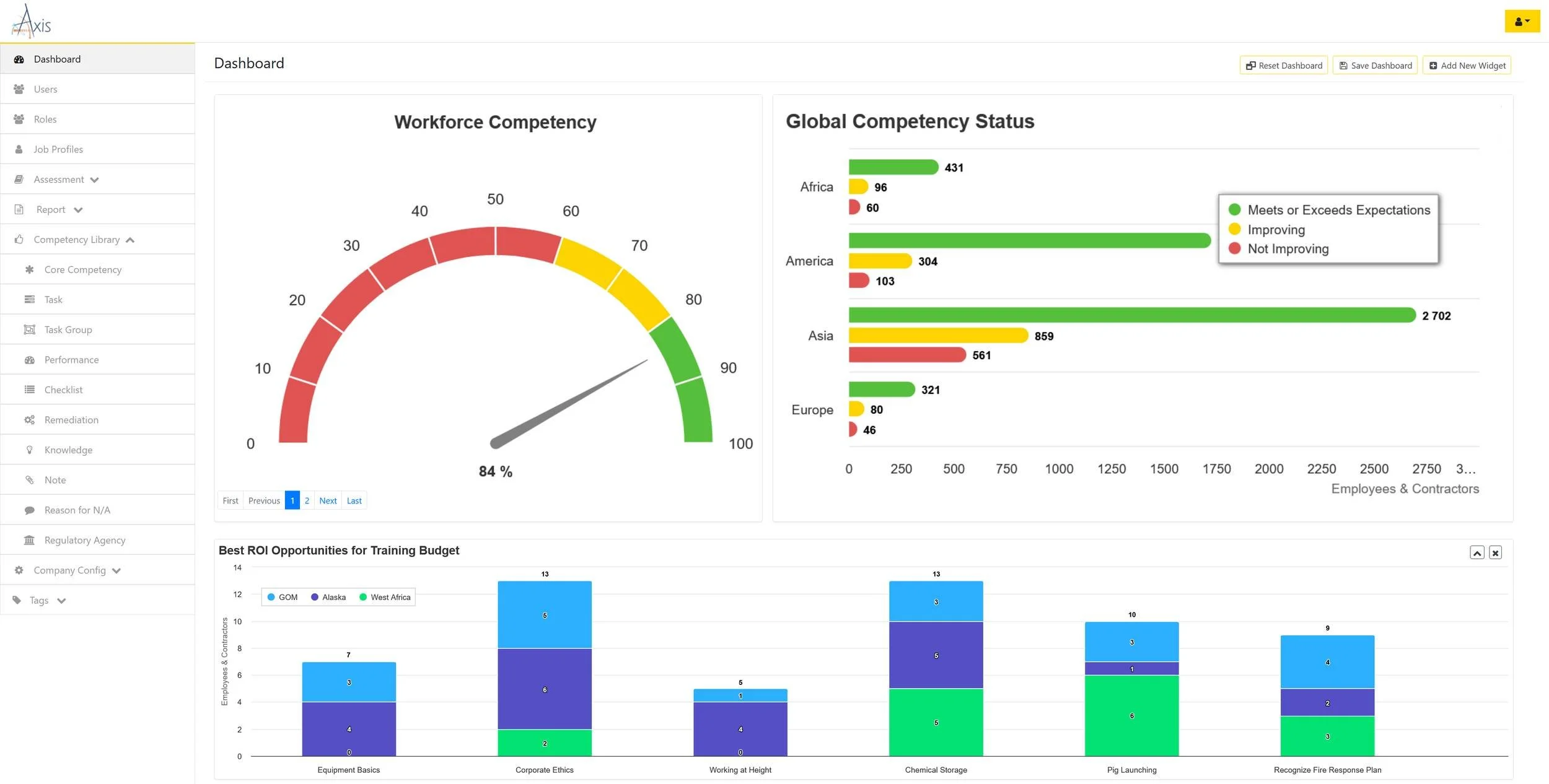Click the Axis logo
The width and height of the screenshot is (1549, 784).
31,21
